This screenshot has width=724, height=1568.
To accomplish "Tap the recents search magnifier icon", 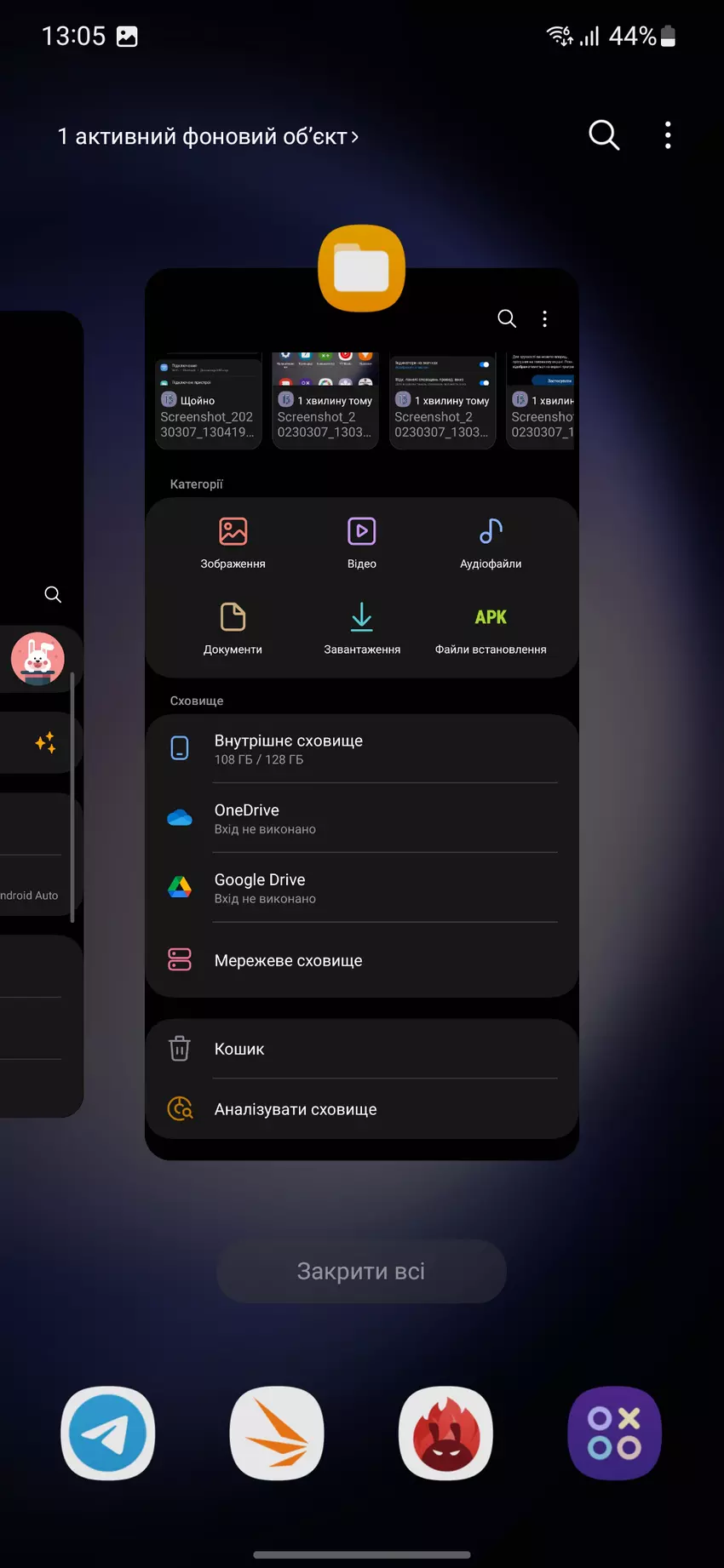I will (x=604, y=134).
